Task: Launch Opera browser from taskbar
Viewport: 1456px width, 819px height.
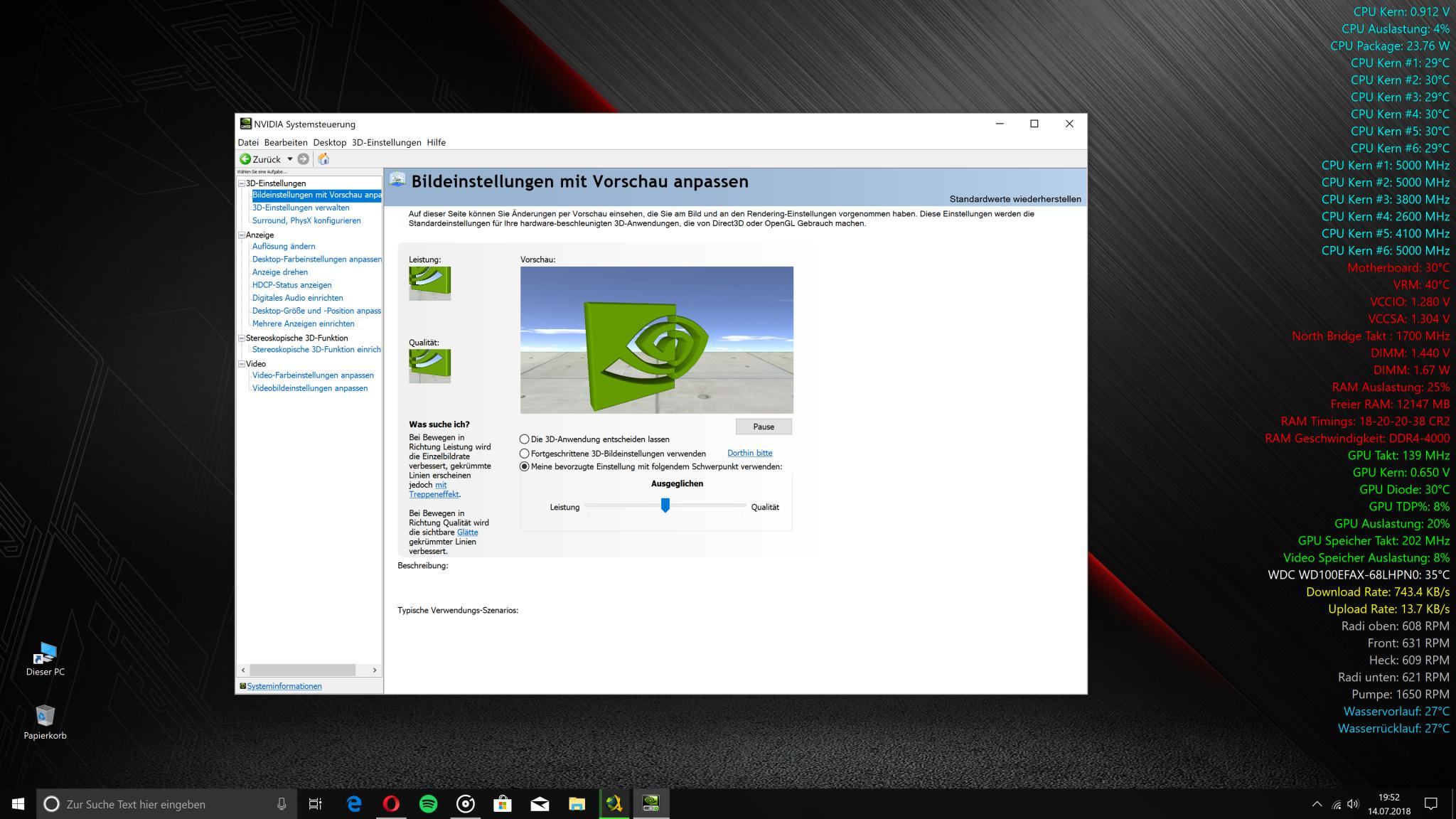Action: (x=391, y=804)
